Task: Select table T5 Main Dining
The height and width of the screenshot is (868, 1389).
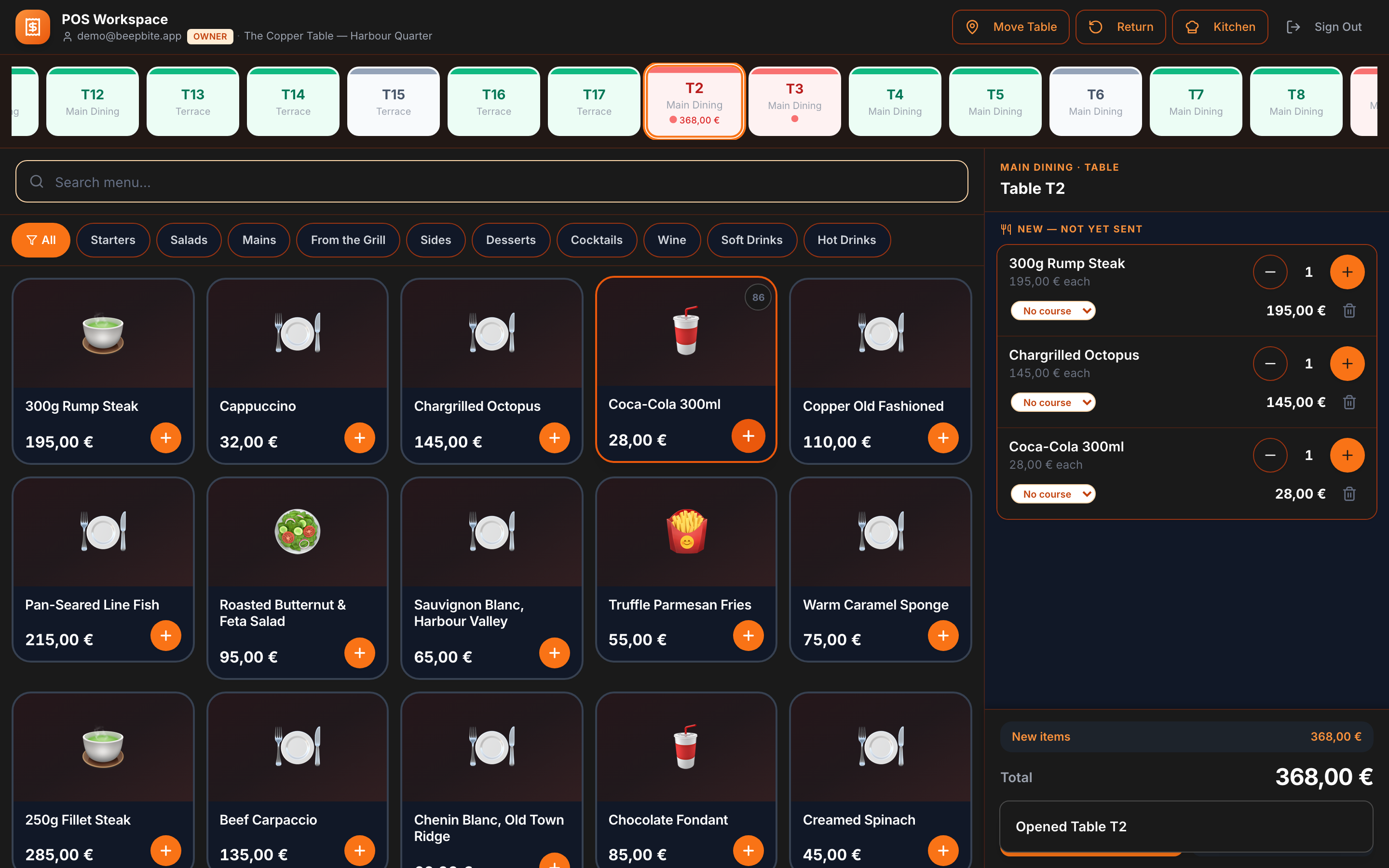Action: (x=995, y=102)
